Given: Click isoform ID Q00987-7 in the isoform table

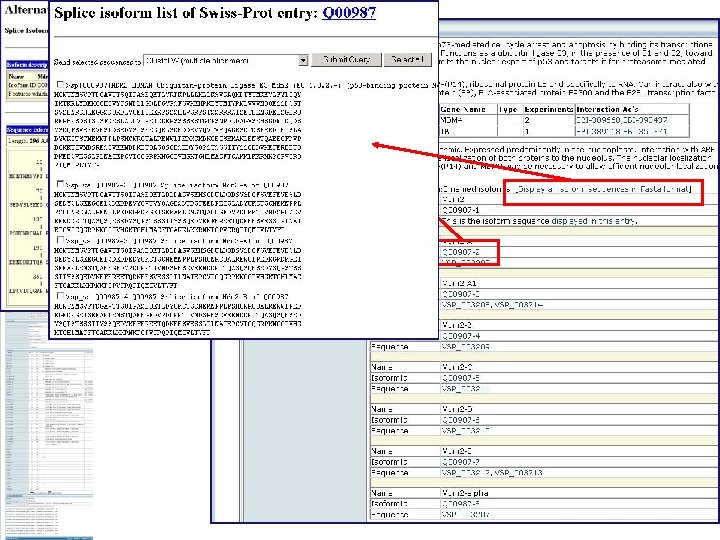Looking at the screenshot, I should pyautogui.click(x=461, y=462).
